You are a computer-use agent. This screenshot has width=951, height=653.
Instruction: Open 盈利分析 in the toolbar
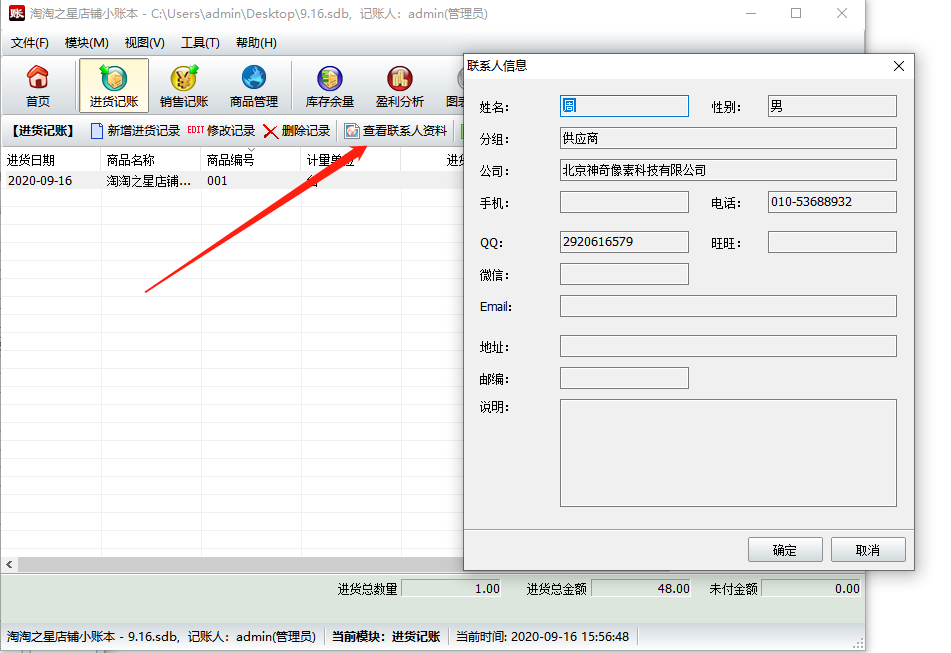click(399, 86)
